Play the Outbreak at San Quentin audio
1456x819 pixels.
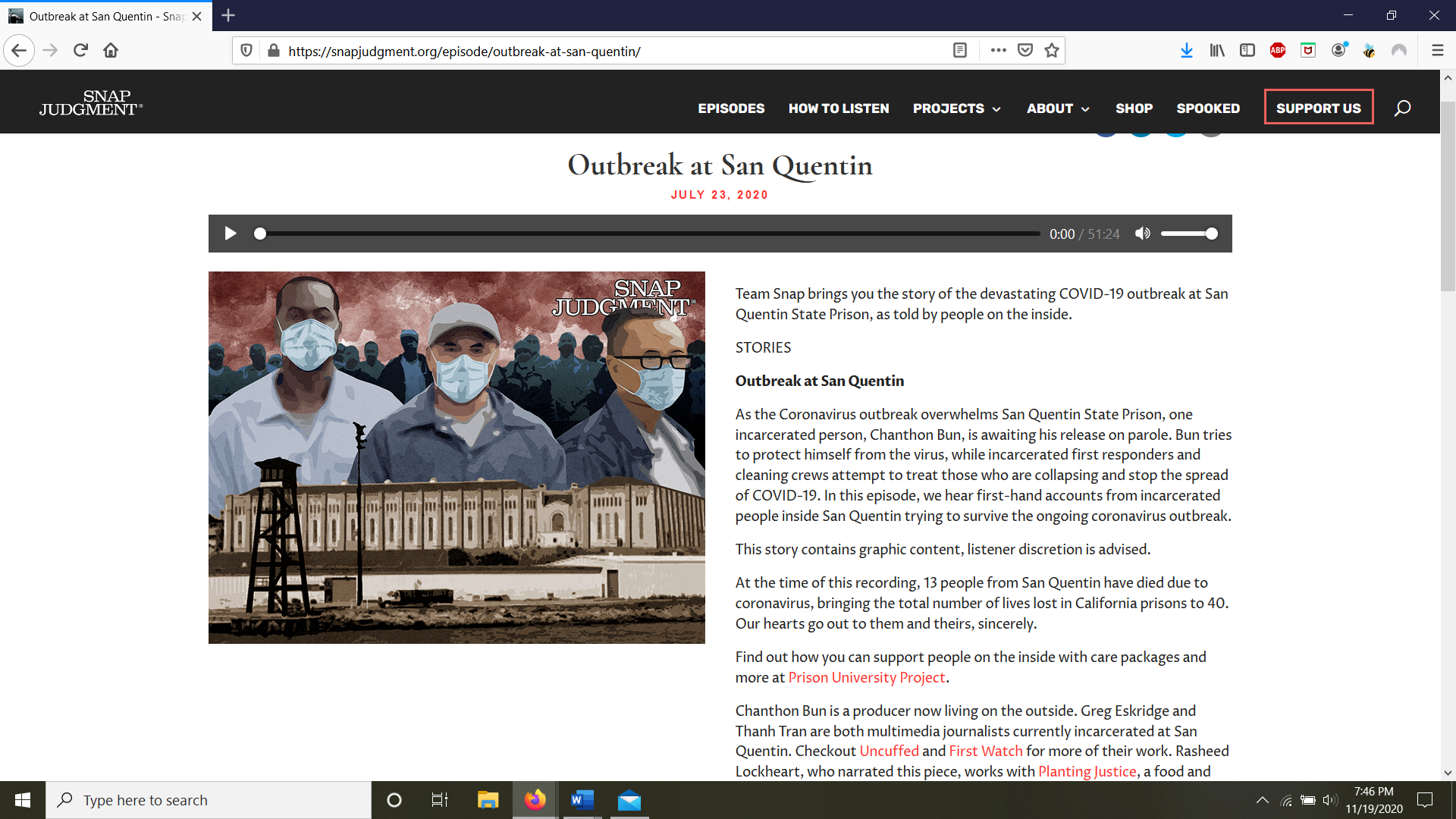point(231,234)
